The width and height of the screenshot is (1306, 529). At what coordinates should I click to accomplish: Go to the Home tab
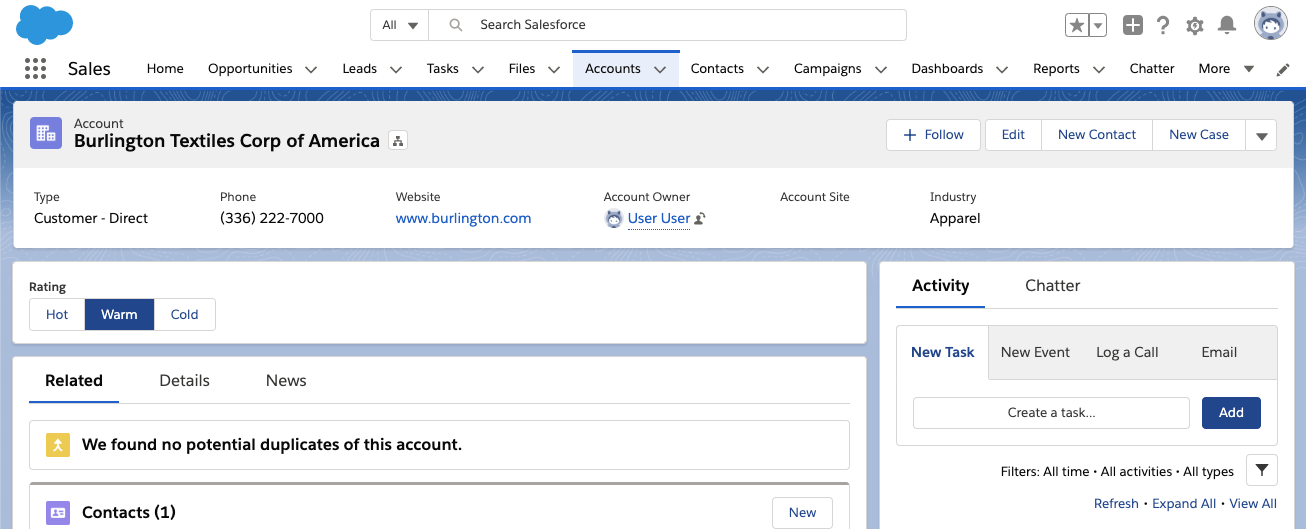click(165, 69)
